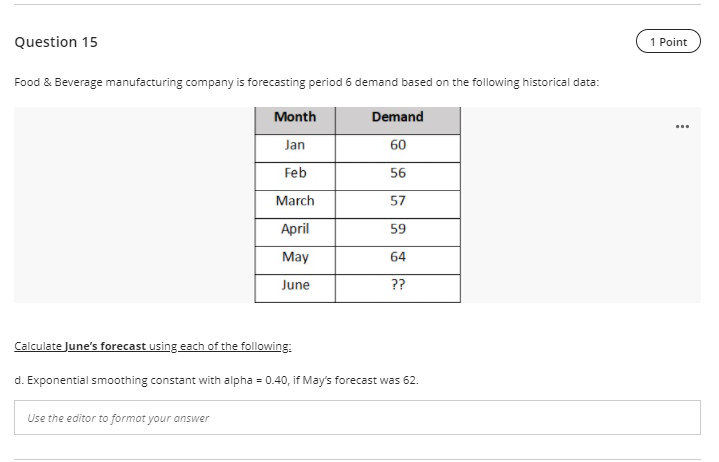Select the demand value 60 cell
The image size is (719, 462).
tap(398, 148)
